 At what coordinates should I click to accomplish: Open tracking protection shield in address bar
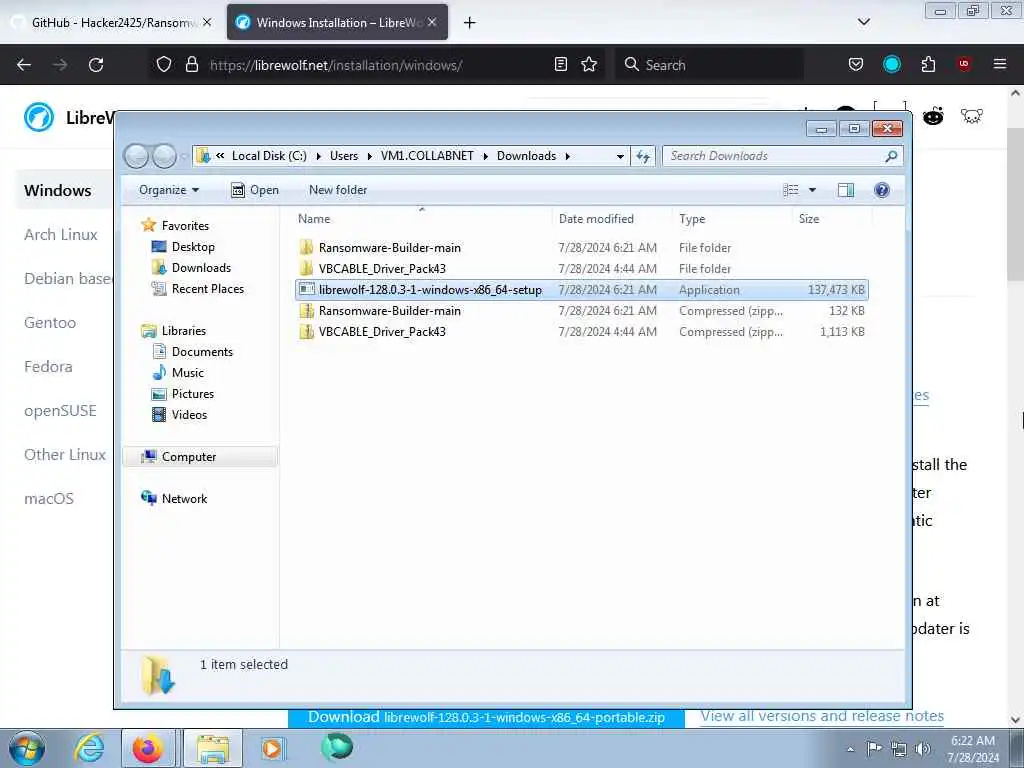coord(164,64)
